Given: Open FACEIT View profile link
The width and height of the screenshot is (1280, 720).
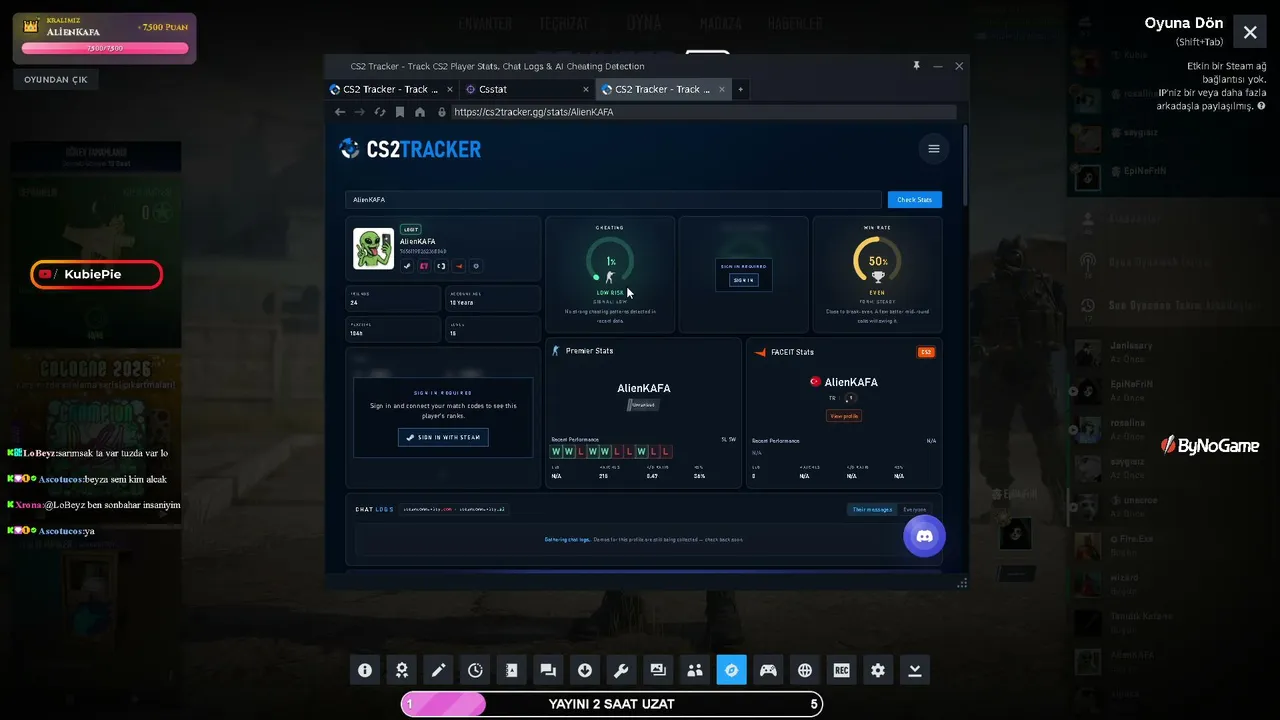Looking at the screenshot, I should pos(843,416).
